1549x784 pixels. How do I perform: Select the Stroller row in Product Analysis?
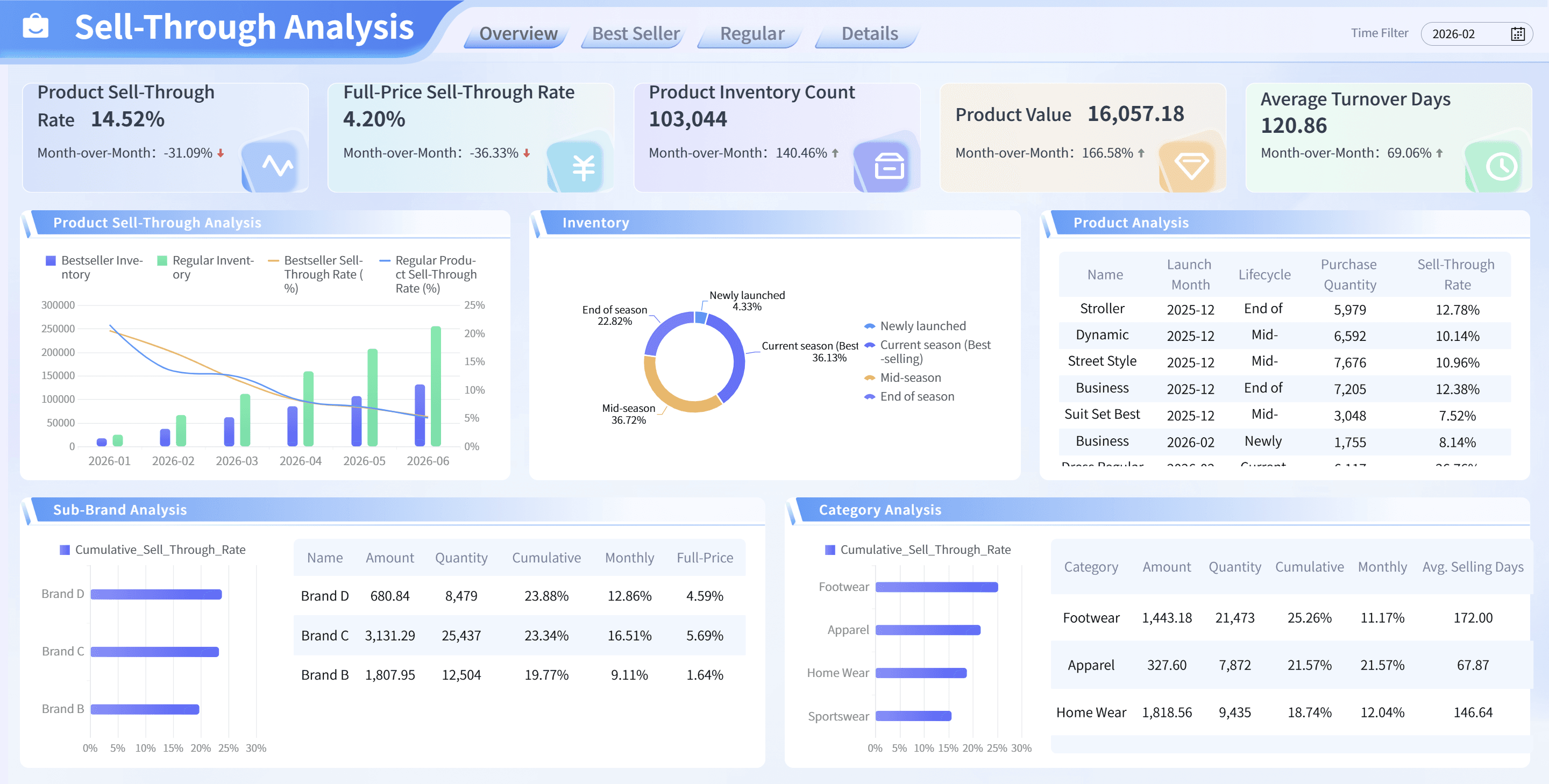(x=1285, y=310)
